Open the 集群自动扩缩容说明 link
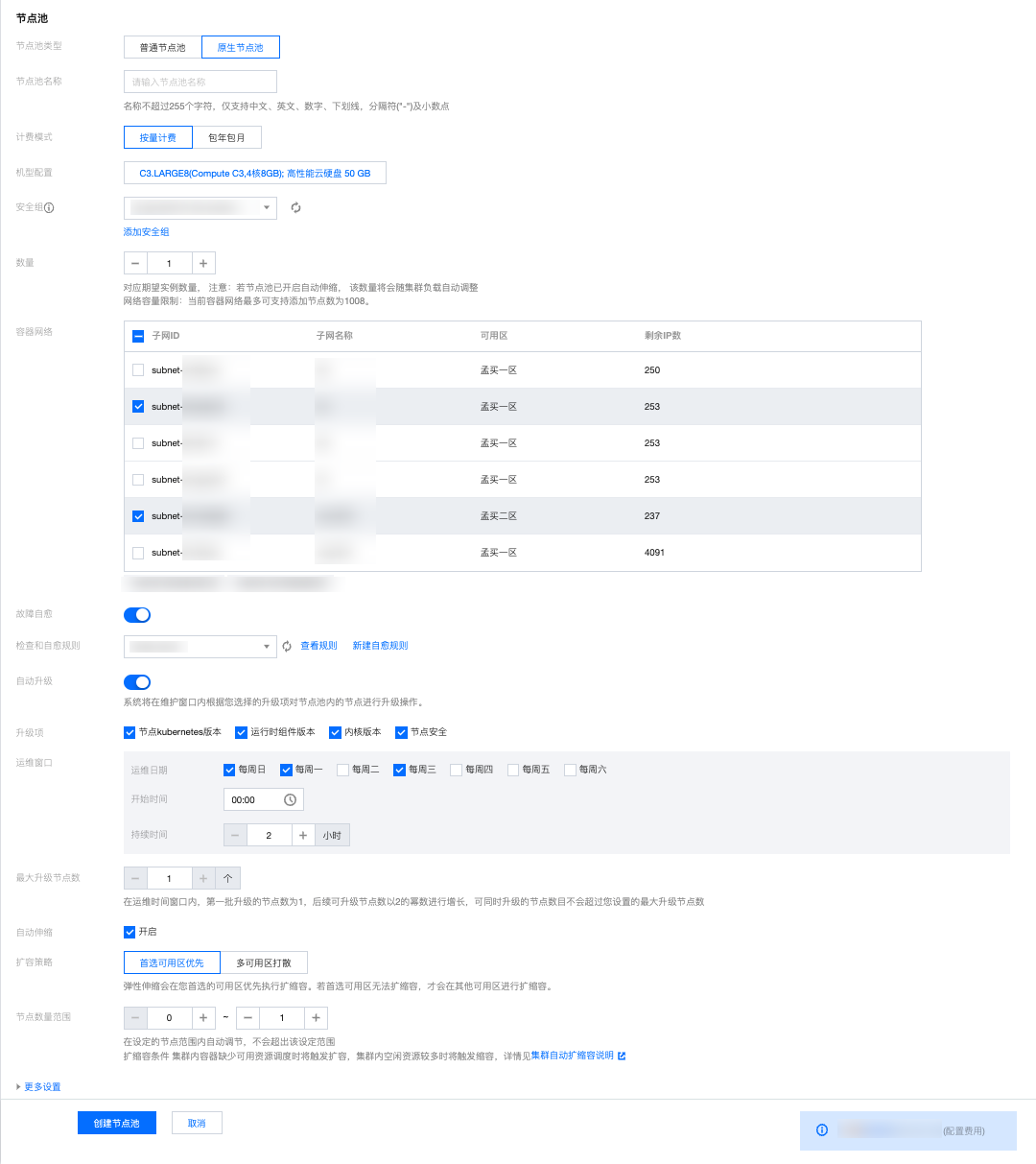This screenshot has width=1036, height=1164. click(573, 1056)
